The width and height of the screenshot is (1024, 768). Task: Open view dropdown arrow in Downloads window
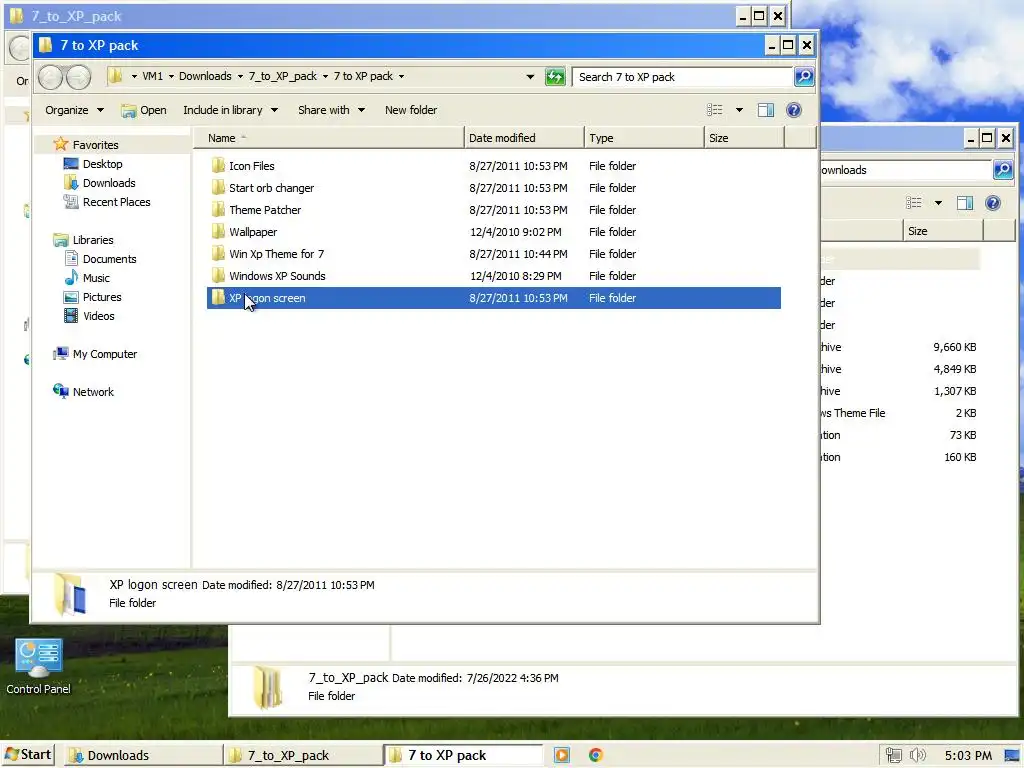point(938,203)
